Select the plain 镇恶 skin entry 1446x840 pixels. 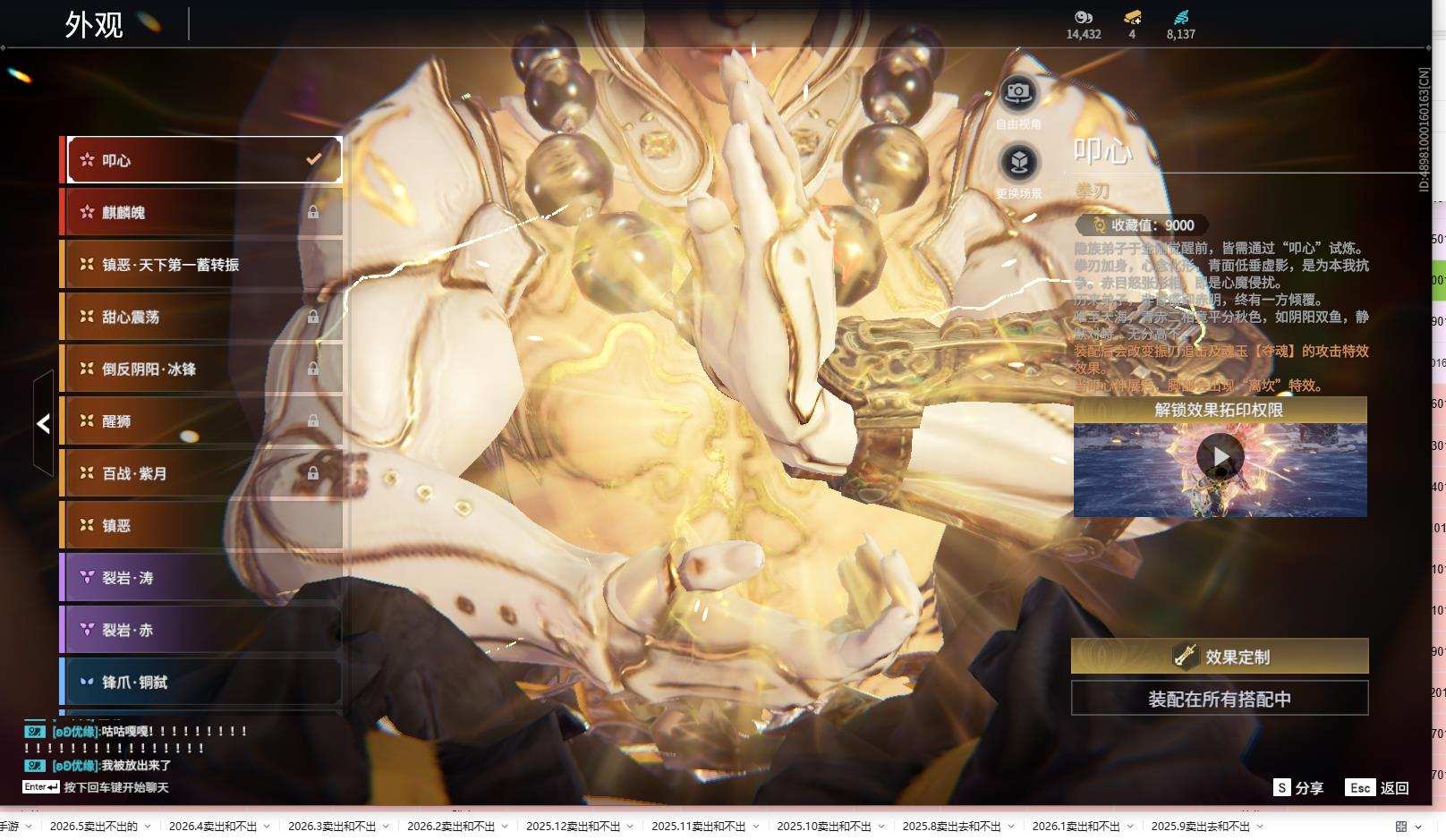(x=201, y=525)
